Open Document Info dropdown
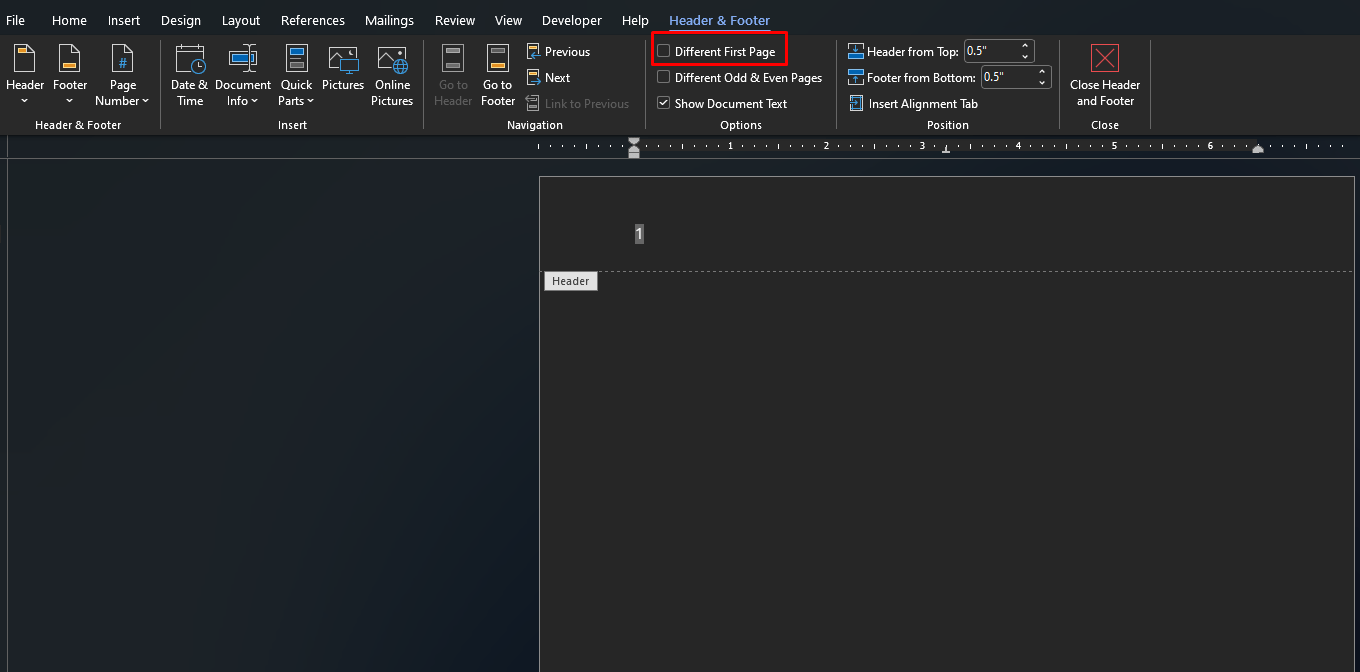Image resolution: width=1360 pixels, height=672 pixels. tap(243, 75)
